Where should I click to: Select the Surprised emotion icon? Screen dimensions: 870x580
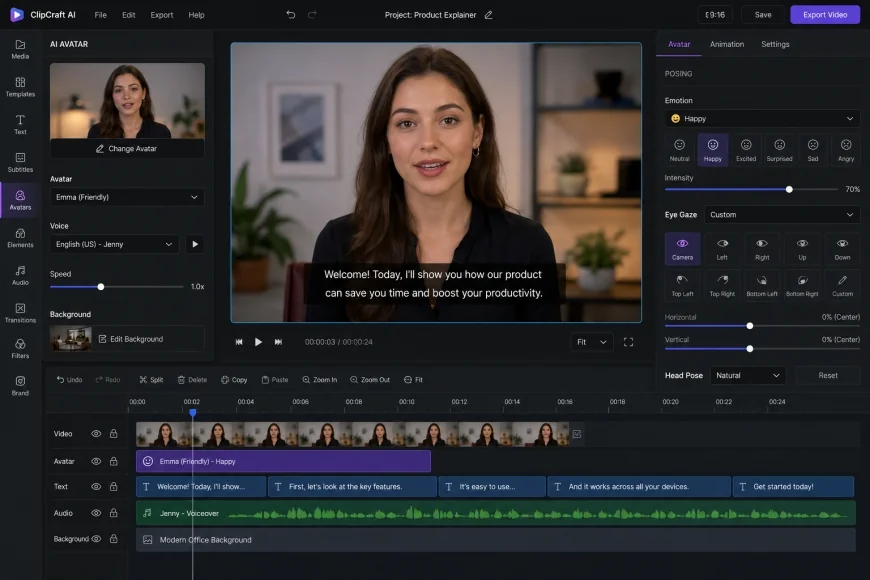(779, 150)
